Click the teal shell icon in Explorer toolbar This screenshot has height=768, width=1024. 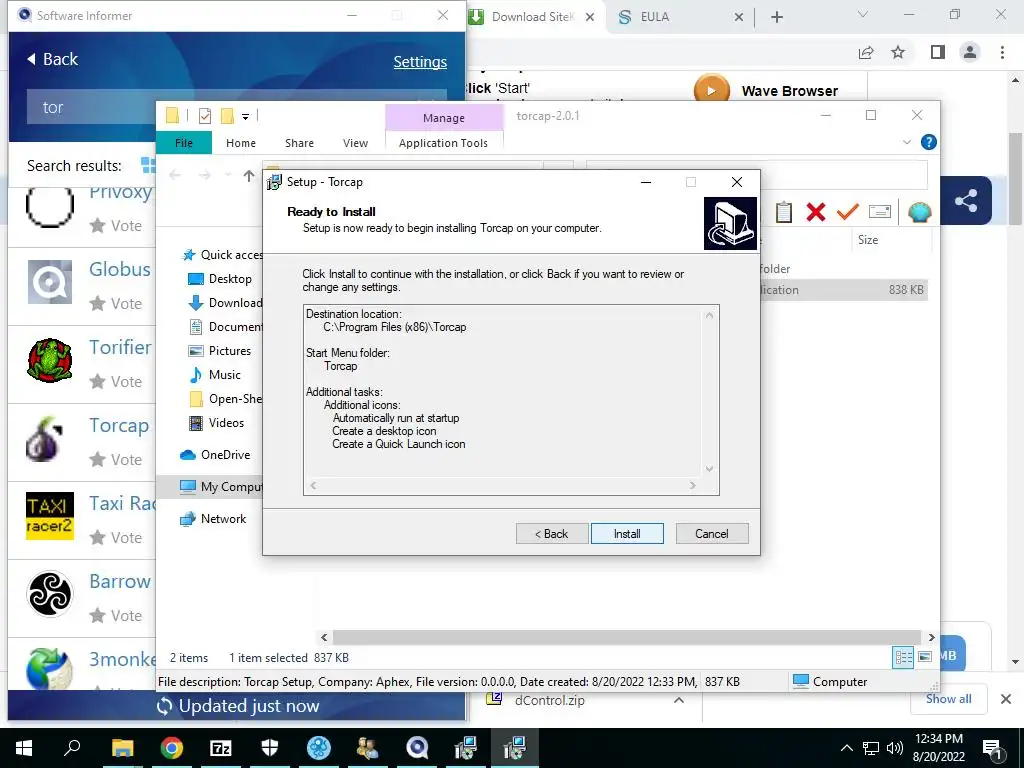click(920, 212)
